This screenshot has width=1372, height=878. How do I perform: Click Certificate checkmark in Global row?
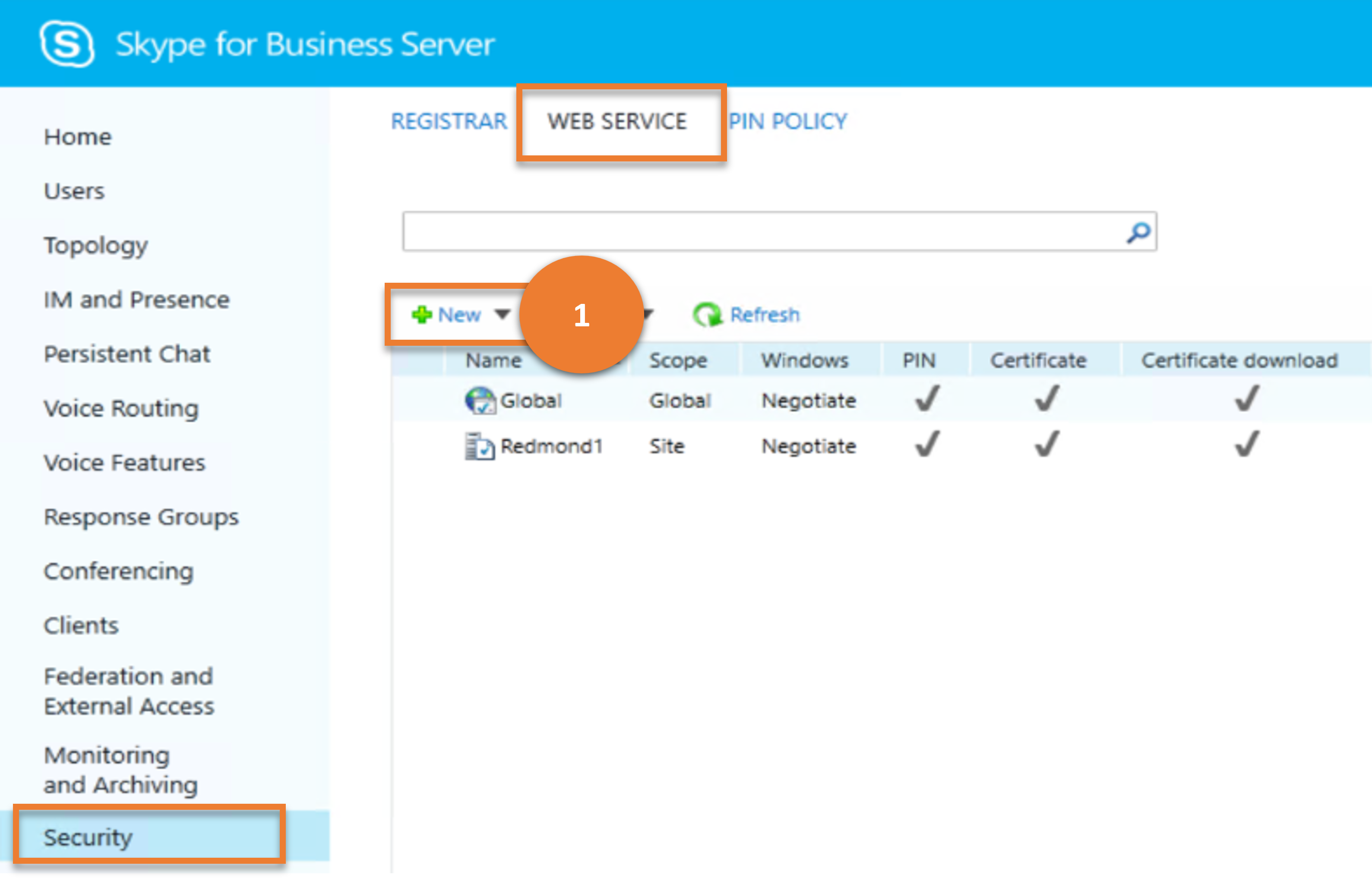point(1047,398)
